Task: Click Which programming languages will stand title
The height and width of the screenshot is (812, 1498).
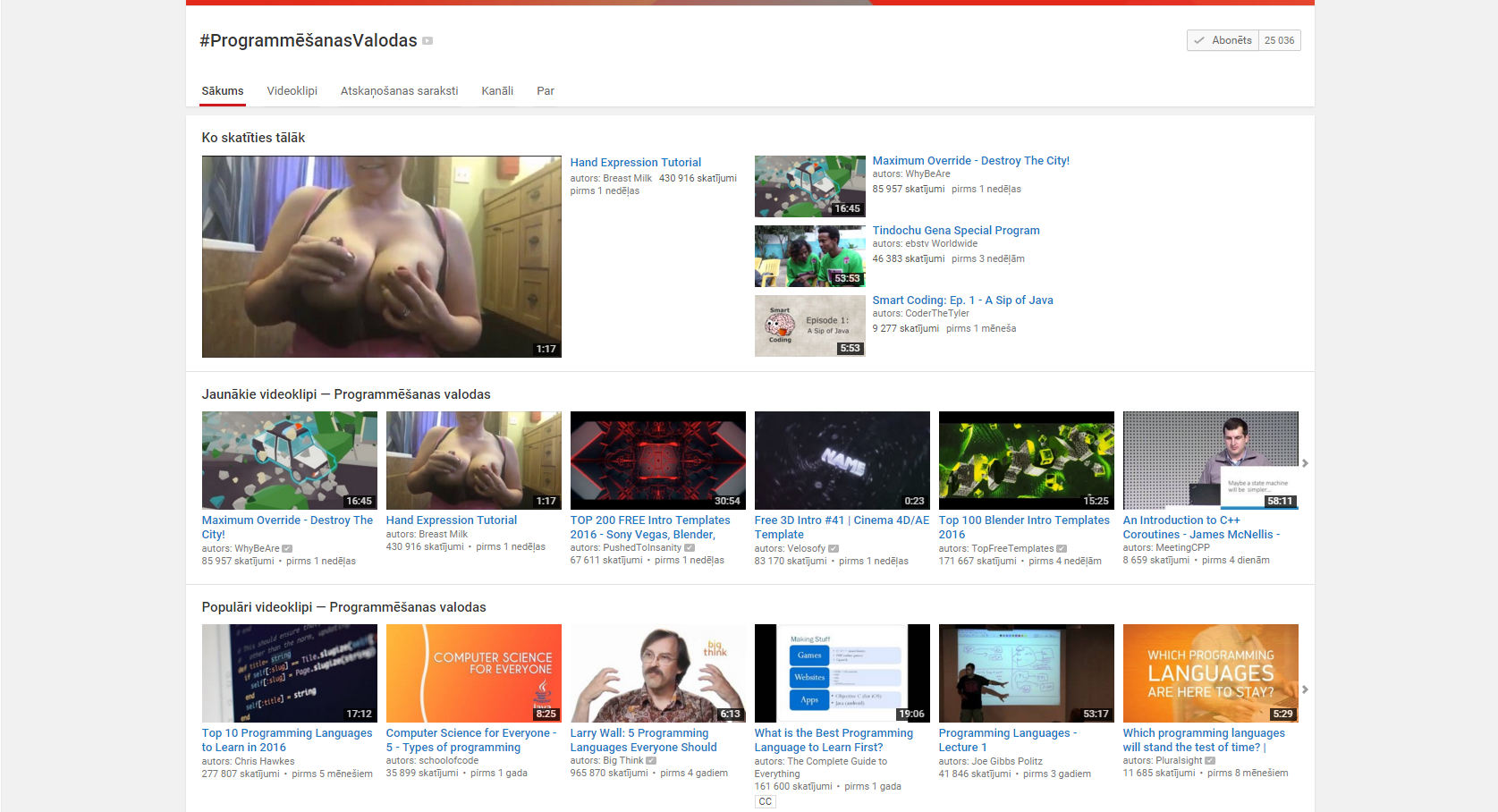Action: click(1204, 740)
